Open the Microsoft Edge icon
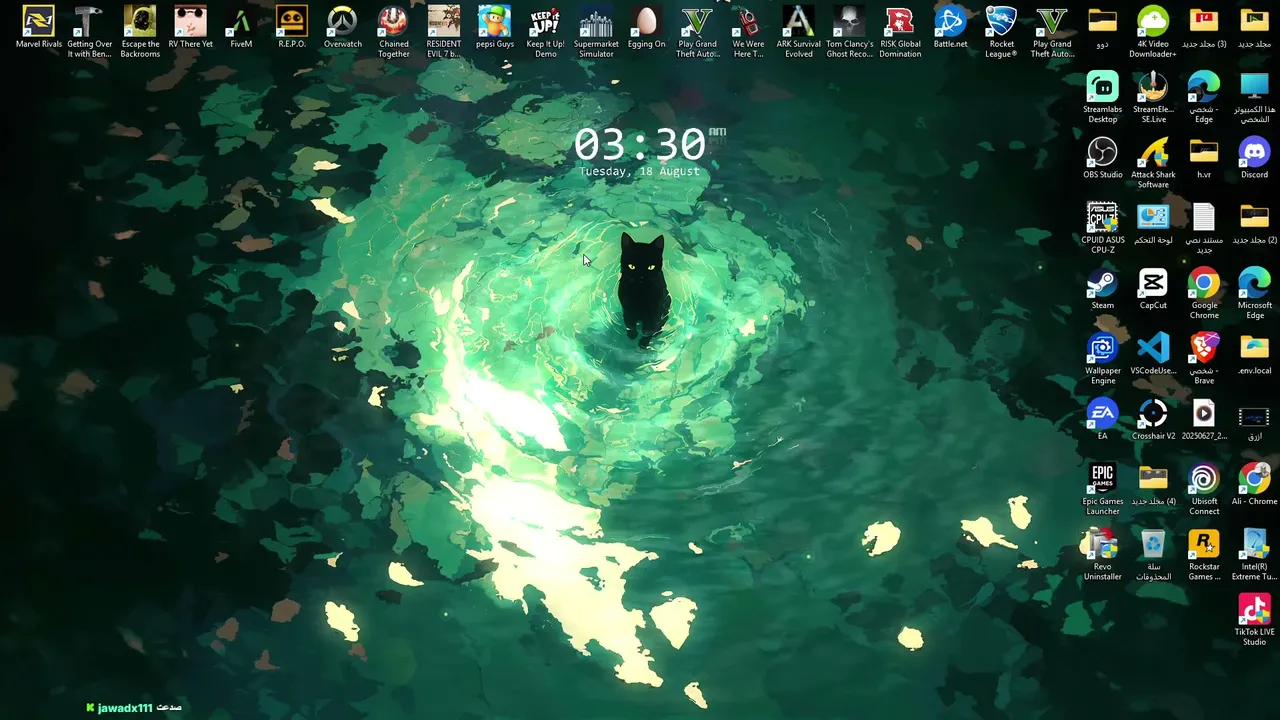1280x720 pixels. (1254, 293)
